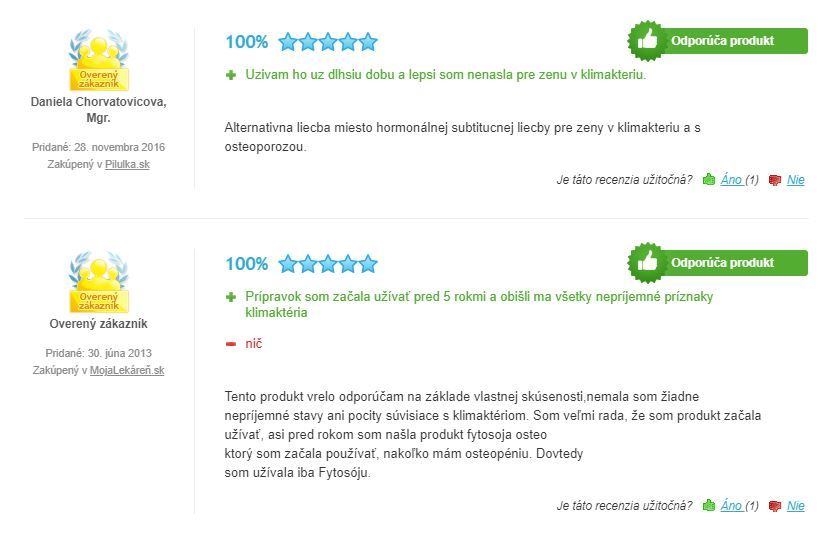The height and width of the screenshot is (538, 827).
Task: Open the MojaLekáreň.sk shop link
Action: [127, 370]
